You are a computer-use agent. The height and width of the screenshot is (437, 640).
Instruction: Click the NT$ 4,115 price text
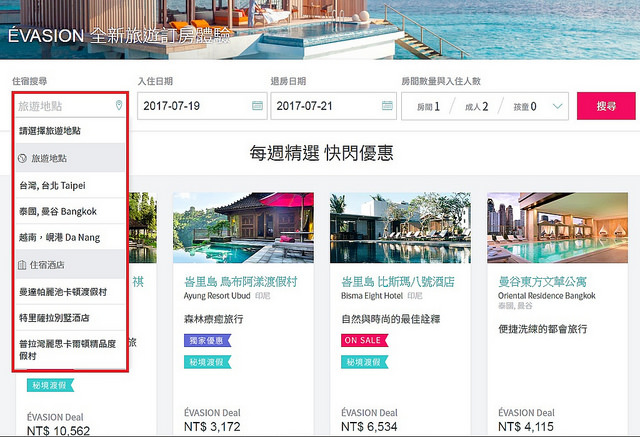coord(526,427)
